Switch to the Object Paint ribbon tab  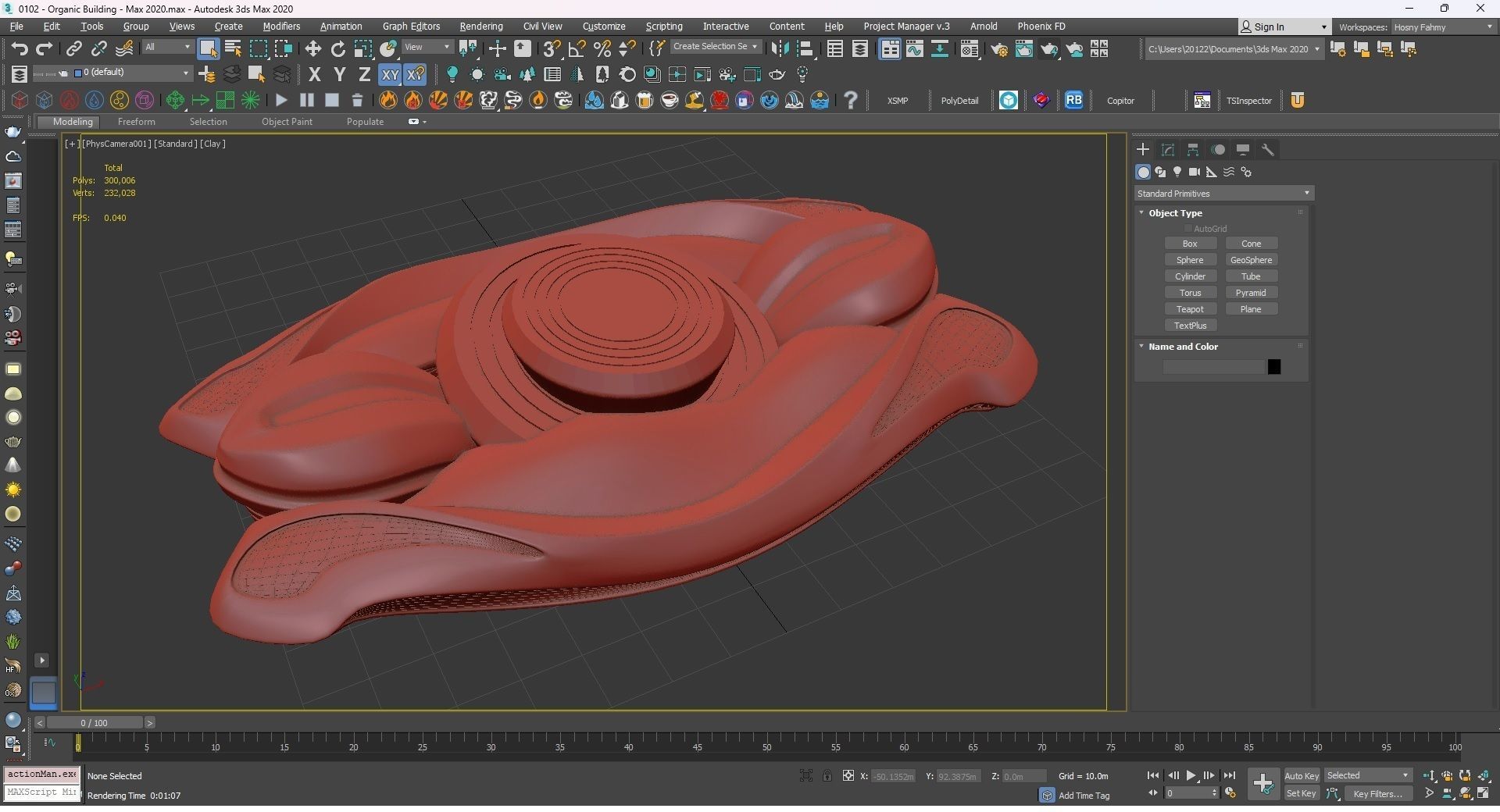coord(287,122)
